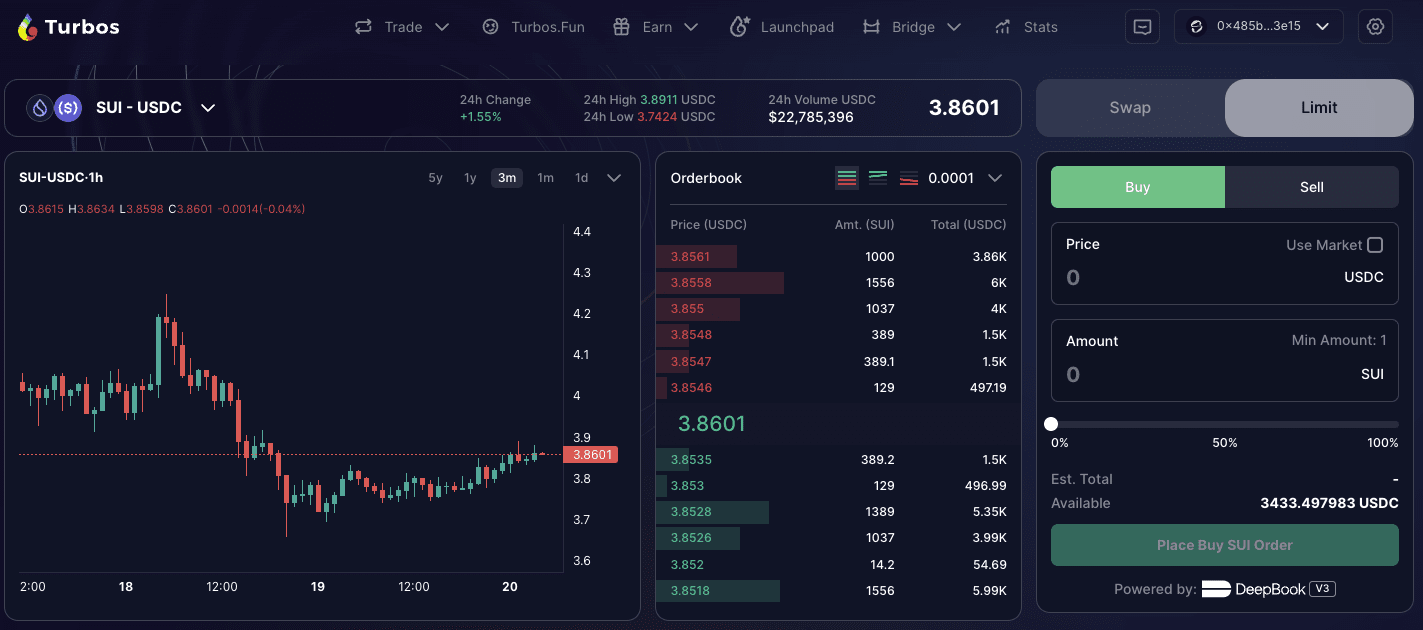Open the Stats link

(x=1041, y=27)
